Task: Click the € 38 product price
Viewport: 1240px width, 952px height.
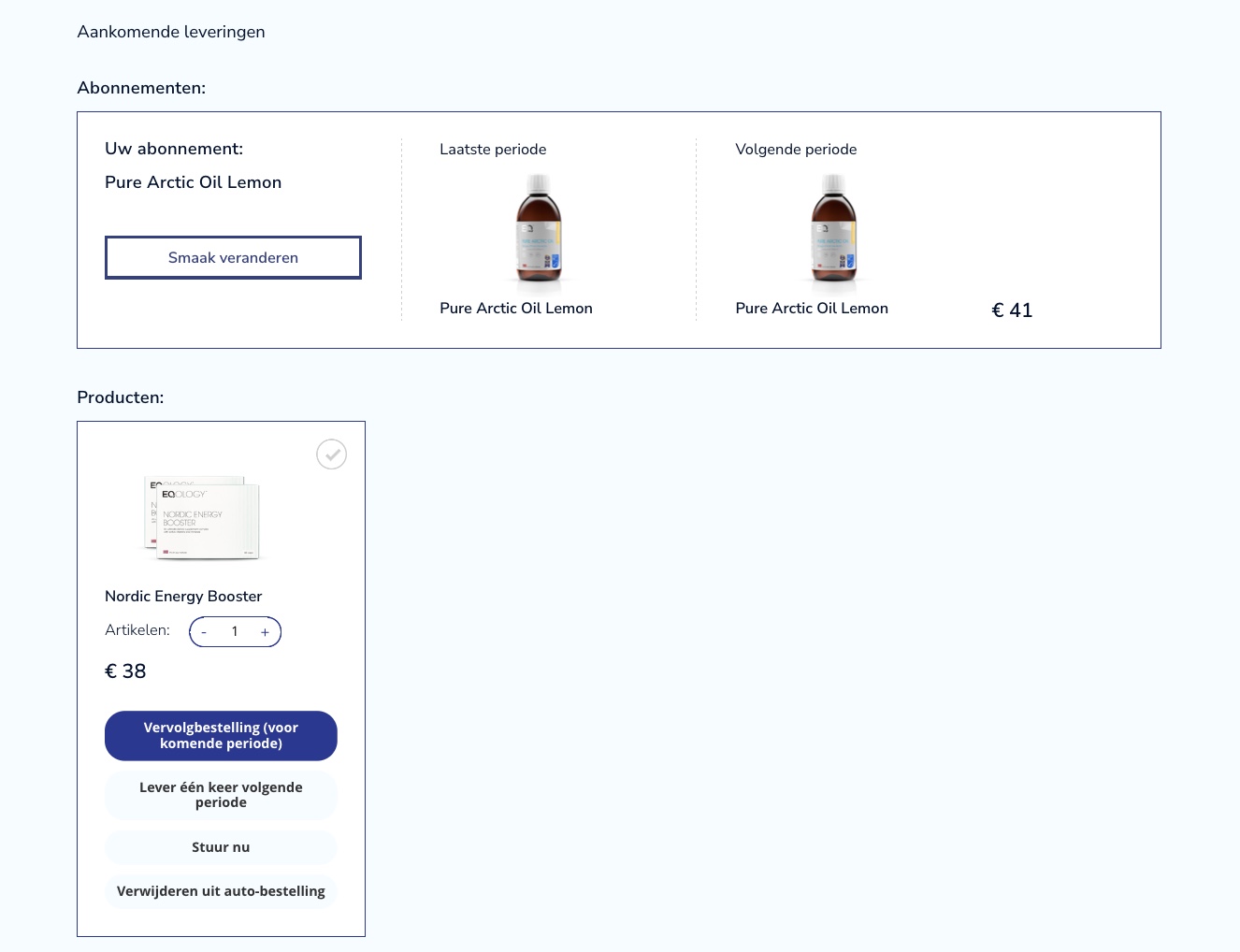Action: pyautogui.click(x=125, y=671)
